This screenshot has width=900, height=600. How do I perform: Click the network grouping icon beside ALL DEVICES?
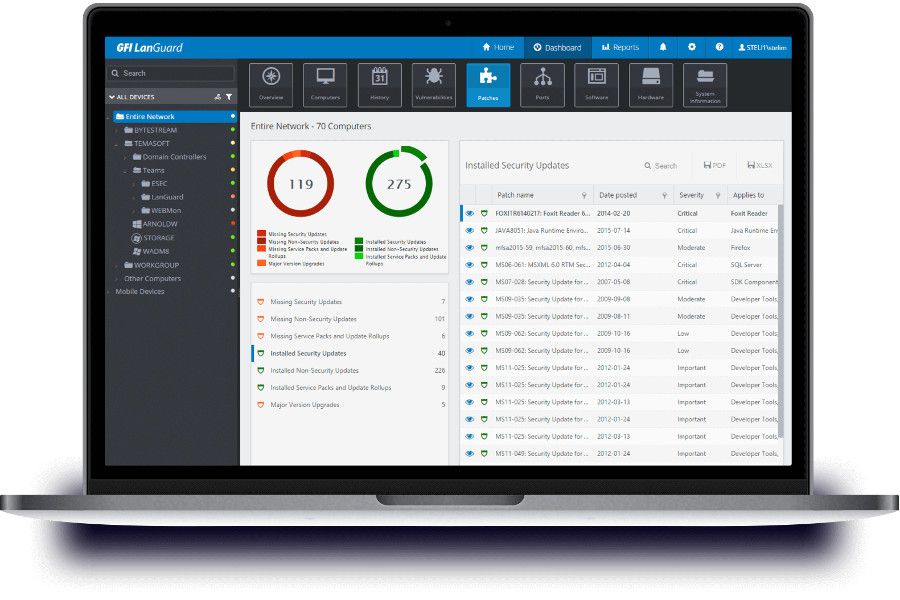218,97
